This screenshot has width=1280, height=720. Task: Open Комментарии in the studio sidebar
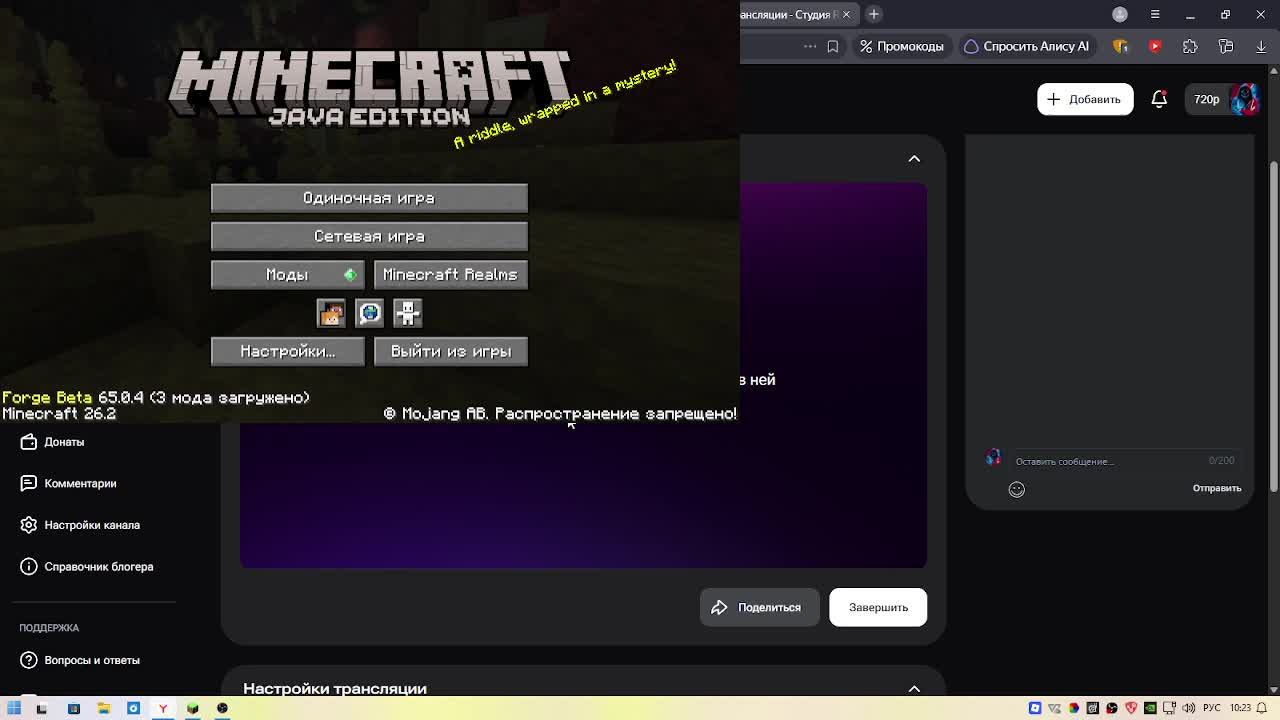point(80,483)
